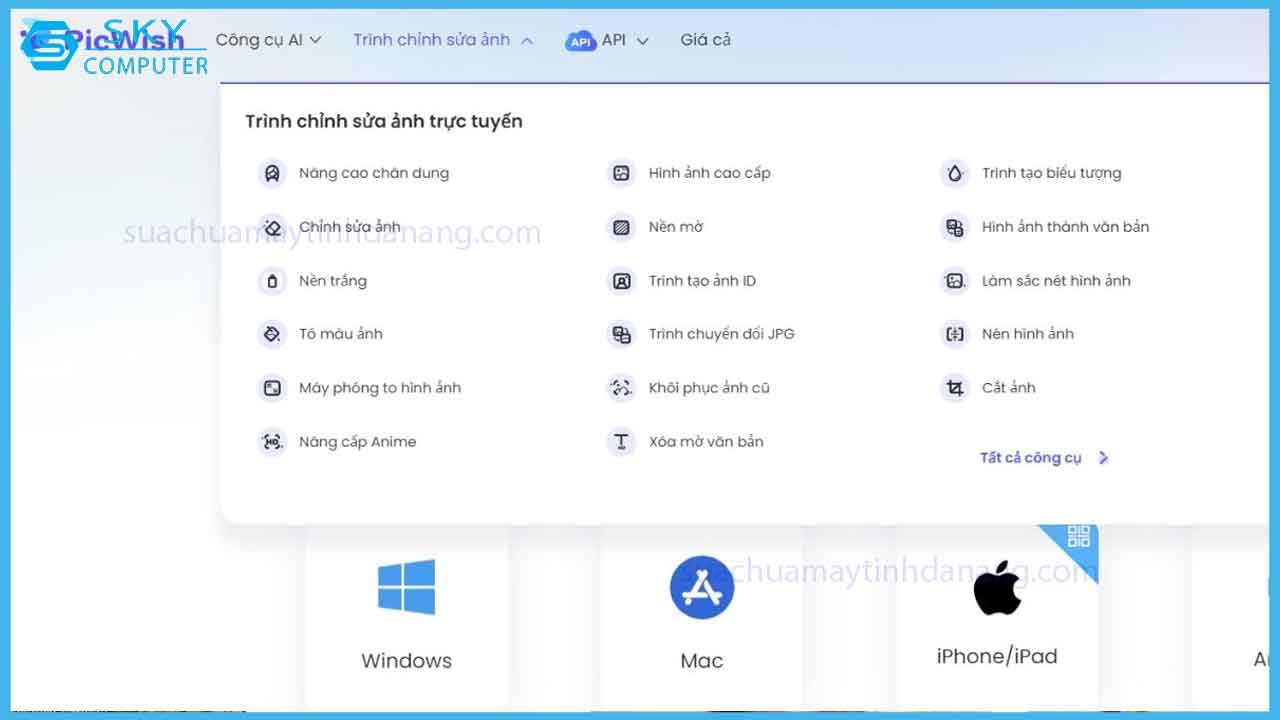Choose Nâng cấp Anime entry
The width and height of the screenshot is (1280, 720).
click(357, 442)
